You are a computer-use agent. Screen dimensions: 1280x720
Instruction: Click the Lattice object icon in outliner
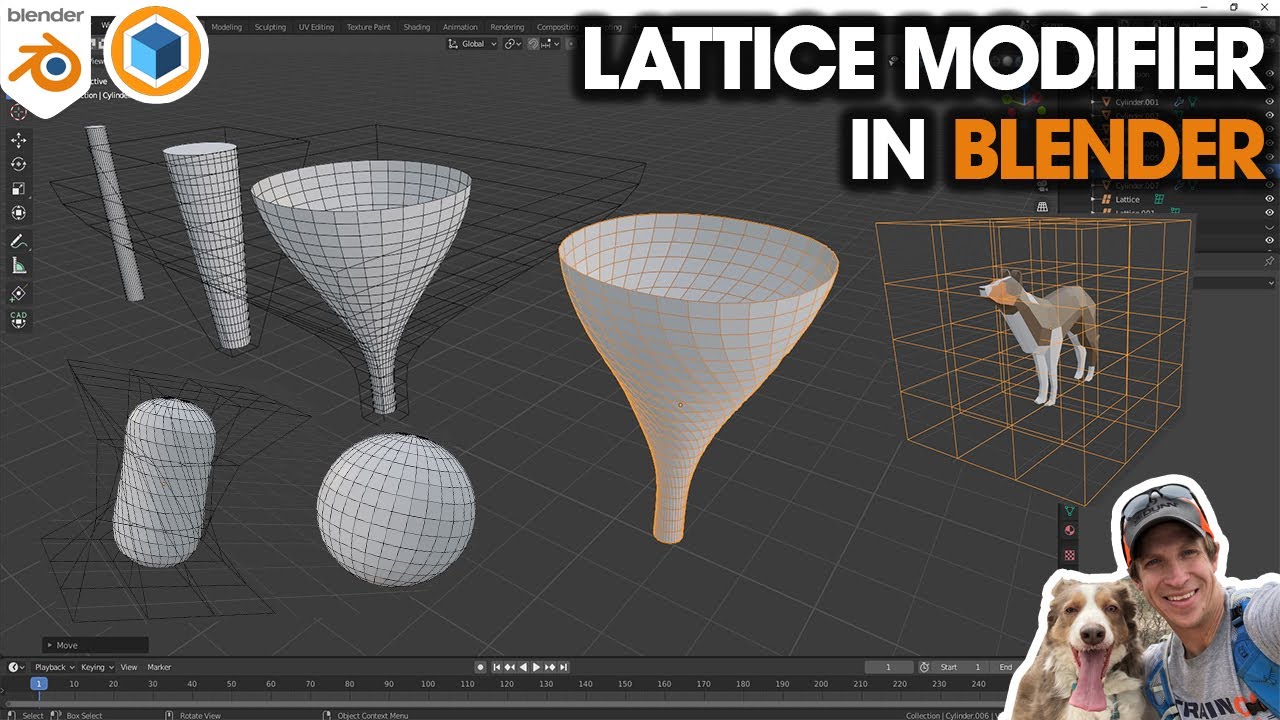[x=1106, y=200]
